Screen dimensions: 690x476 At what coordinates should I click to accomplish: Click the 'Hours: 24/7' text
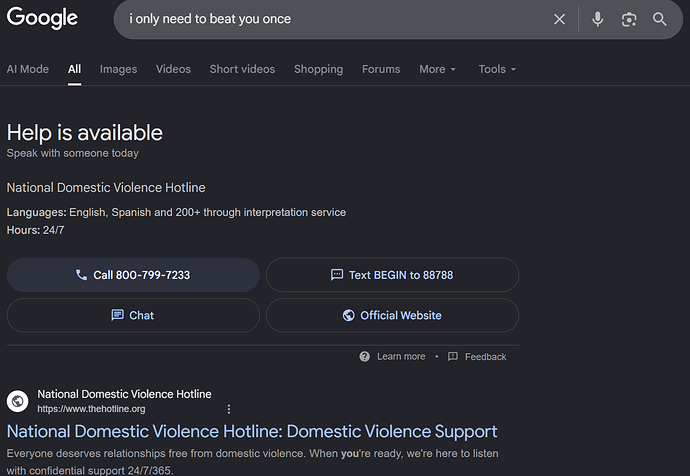[x=35, y=230]
